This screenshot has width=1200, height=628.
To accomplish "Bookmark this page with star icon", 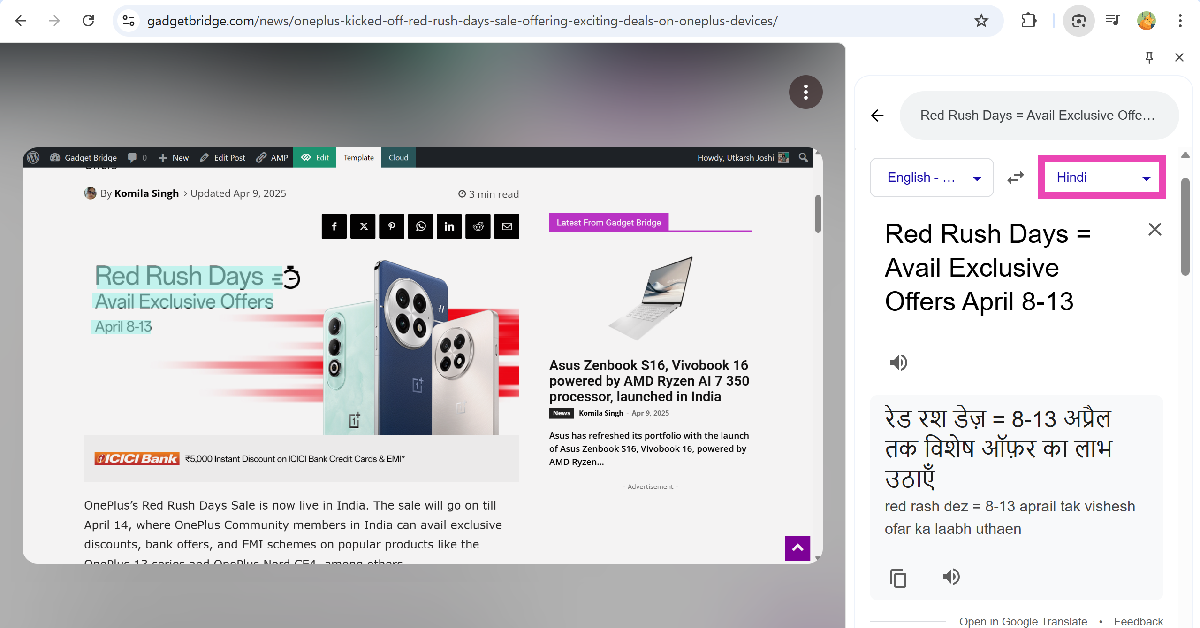I will (981, 20).
